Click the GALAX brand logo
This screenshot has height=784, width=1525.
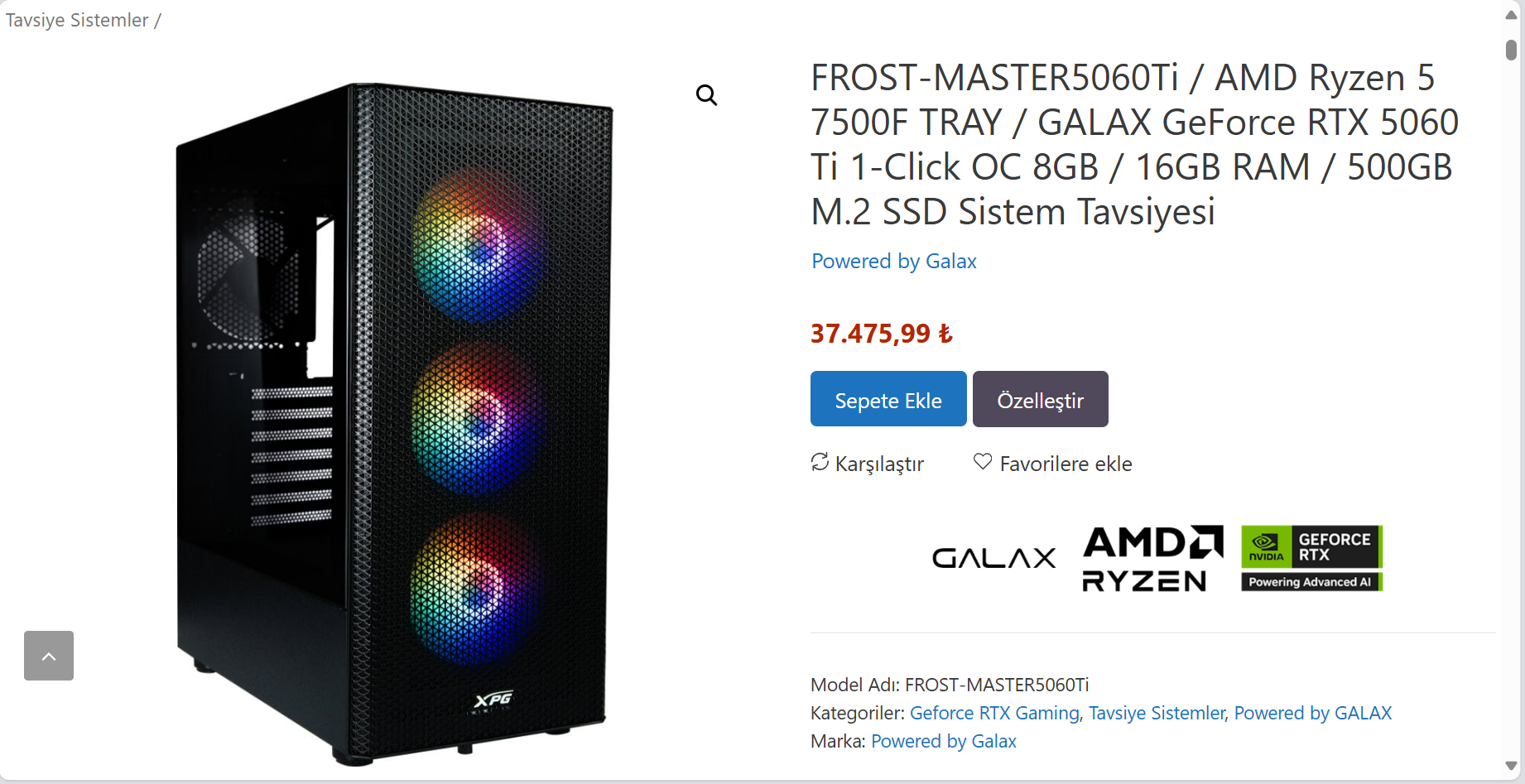tap(993, 558)
